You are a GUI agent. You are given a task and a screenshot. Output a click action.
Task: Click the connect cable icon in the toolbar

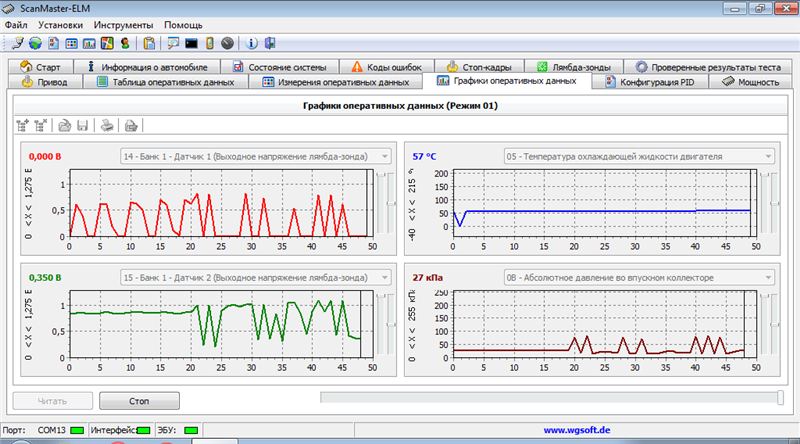17,43
